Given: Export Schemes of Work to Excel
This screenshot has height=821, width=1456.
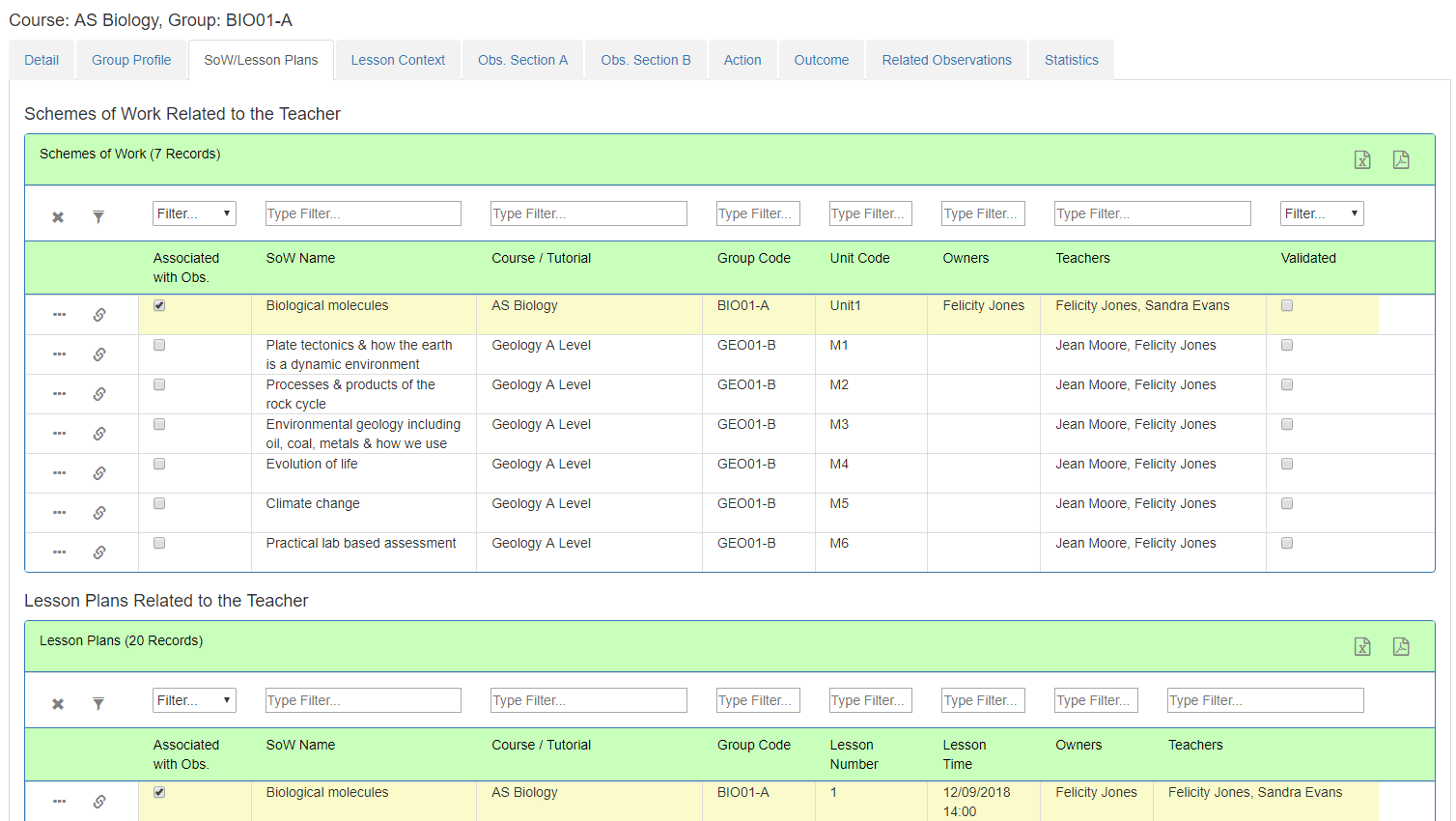Looking at the screenshot, I should 1362,160.
